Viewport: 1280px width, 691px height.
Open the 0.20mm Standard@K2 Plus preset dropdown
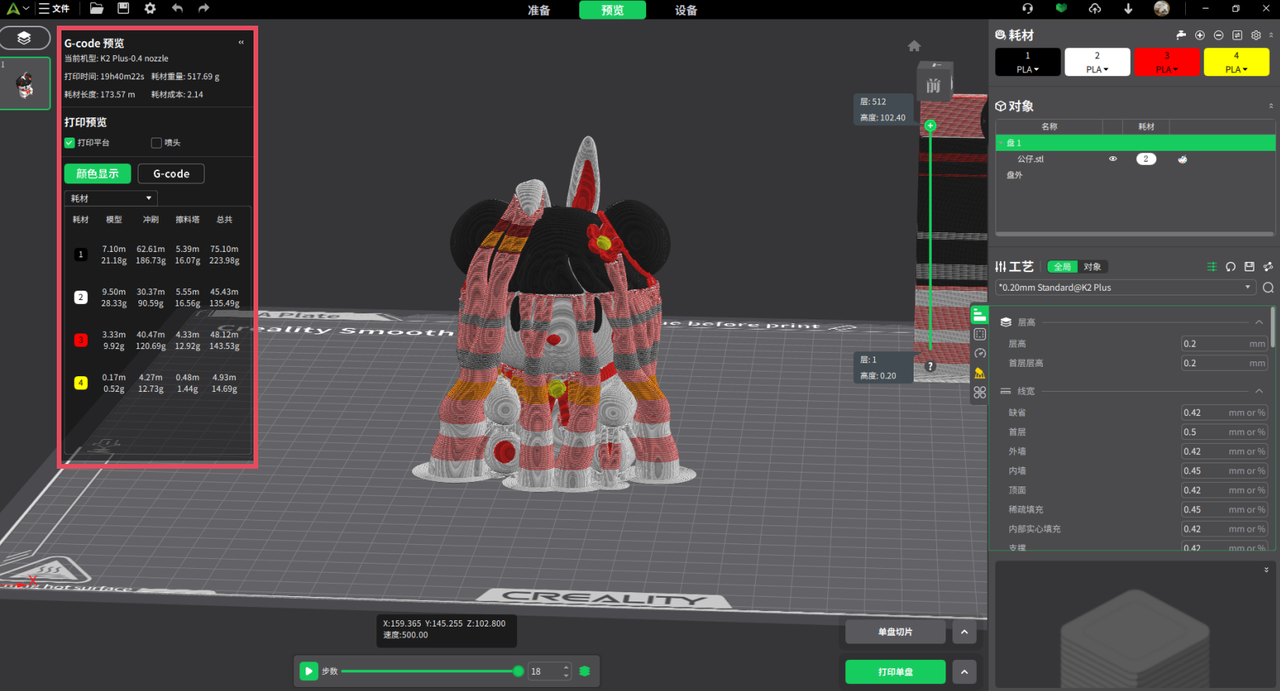click(x=1125, y=287)
